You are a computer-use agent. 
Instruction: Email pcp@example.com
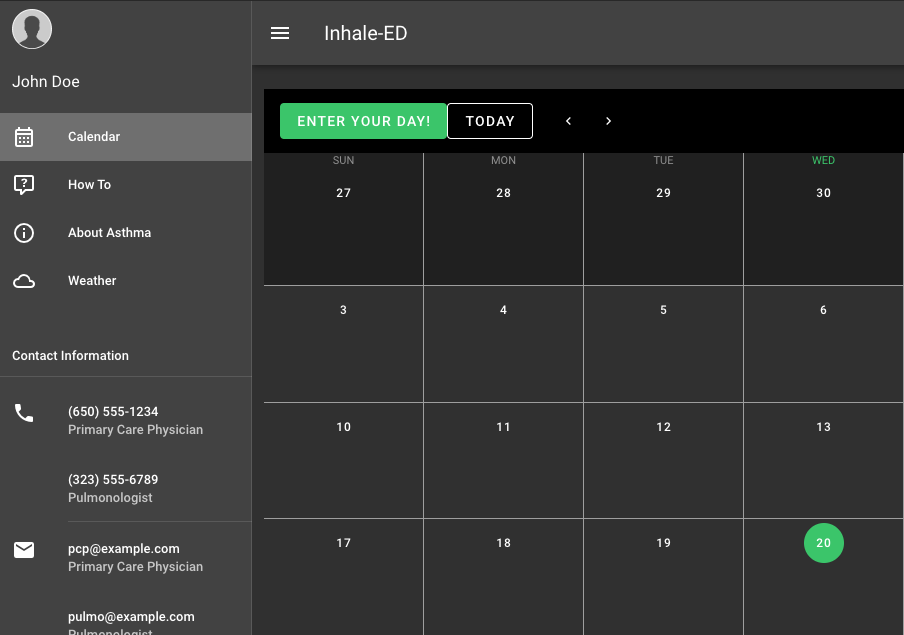click(123, 549)
